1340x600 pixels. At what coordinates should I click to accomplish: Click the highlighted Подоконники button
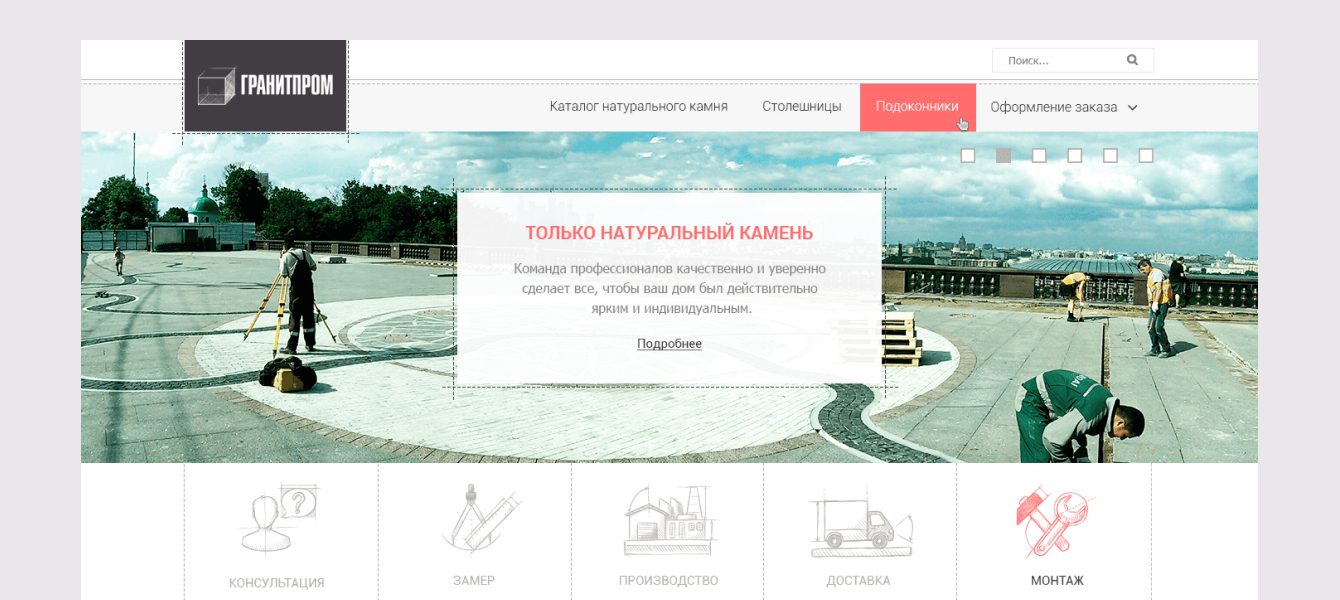tap(918, 106)
